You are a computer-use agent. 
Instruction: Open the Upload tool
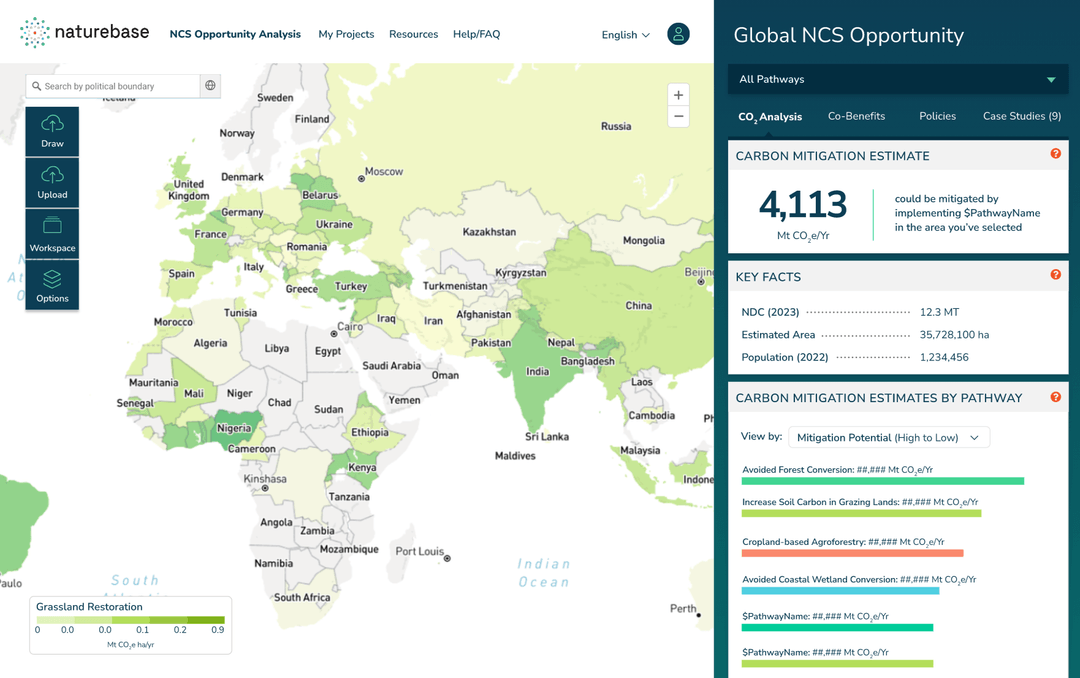(x=52, y=183)
